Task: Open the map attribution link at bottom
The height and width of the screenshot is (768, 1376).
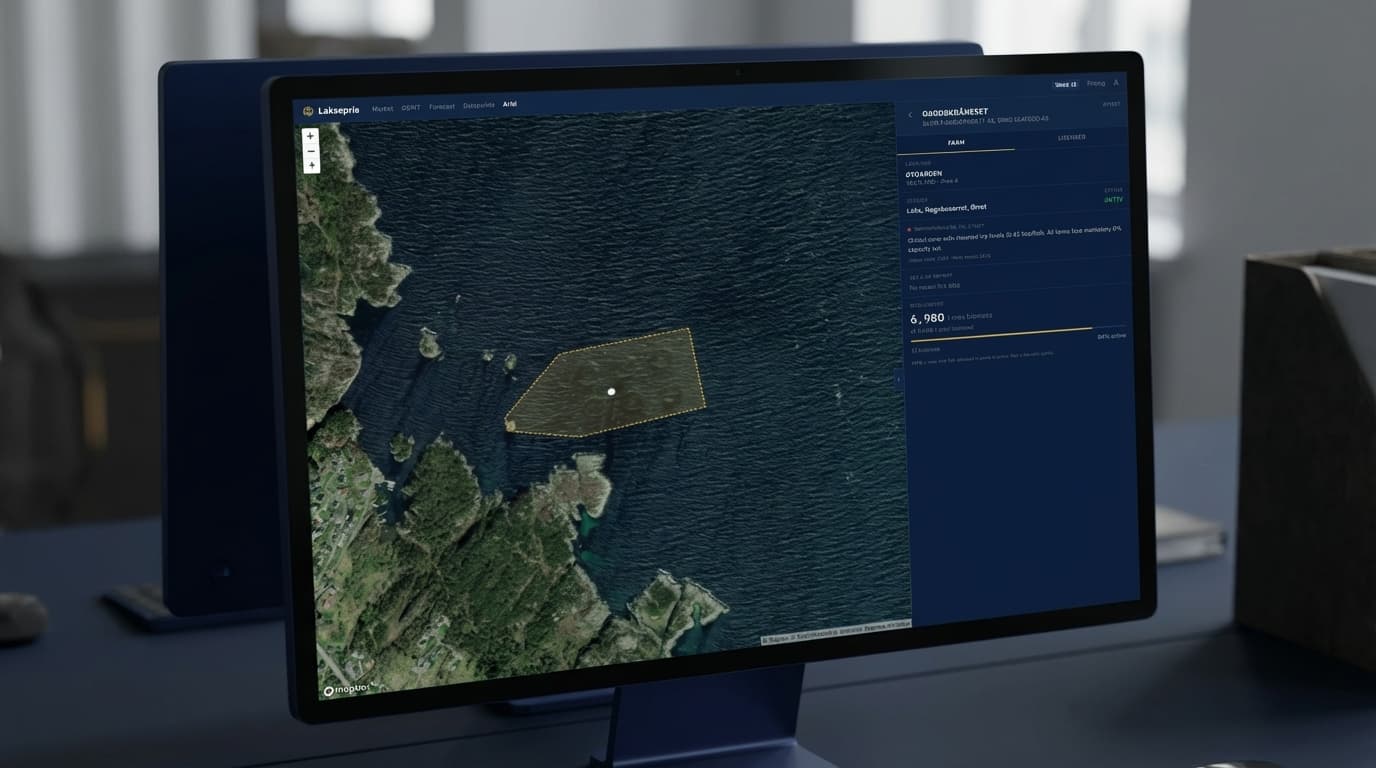Action: pyautogui.click(x=835, y=630)
